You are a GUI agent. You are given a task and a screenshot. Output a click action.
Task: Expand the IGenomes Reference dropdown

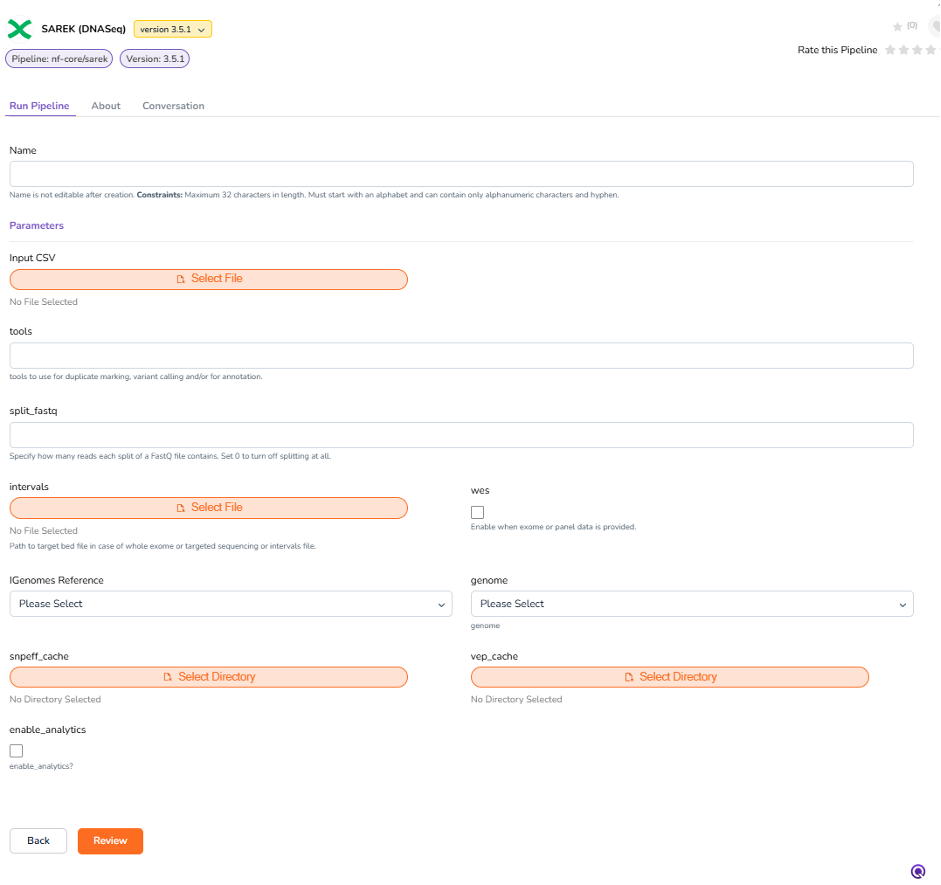[x=231, y=604]
